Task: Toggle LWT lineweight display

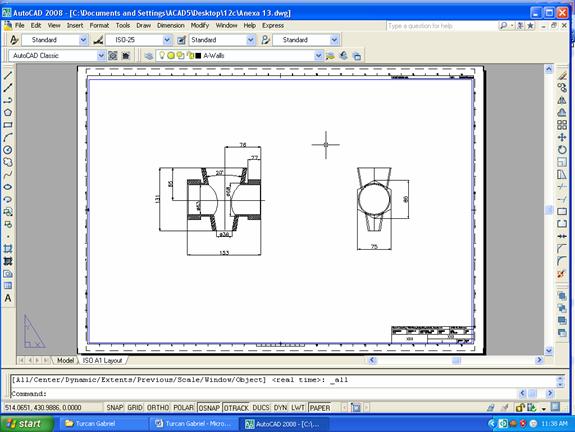Action: pyautogui.click(x=298, y=408)
